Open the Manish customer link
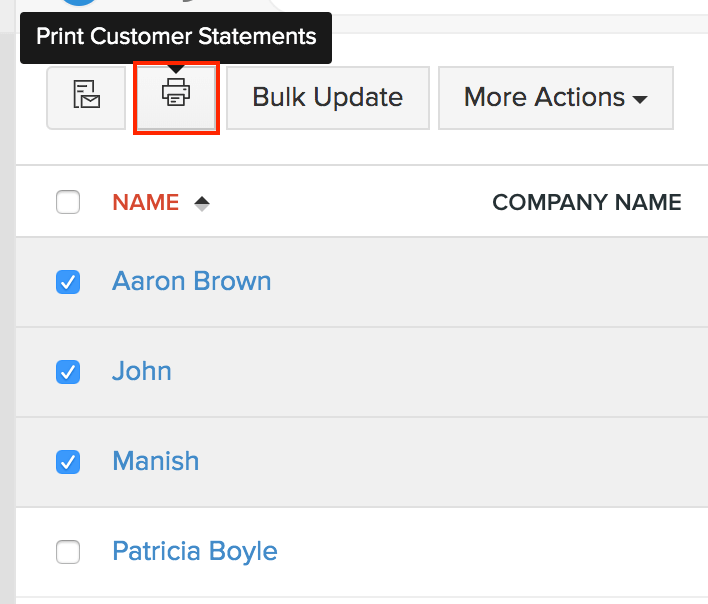 coord(156,461)
